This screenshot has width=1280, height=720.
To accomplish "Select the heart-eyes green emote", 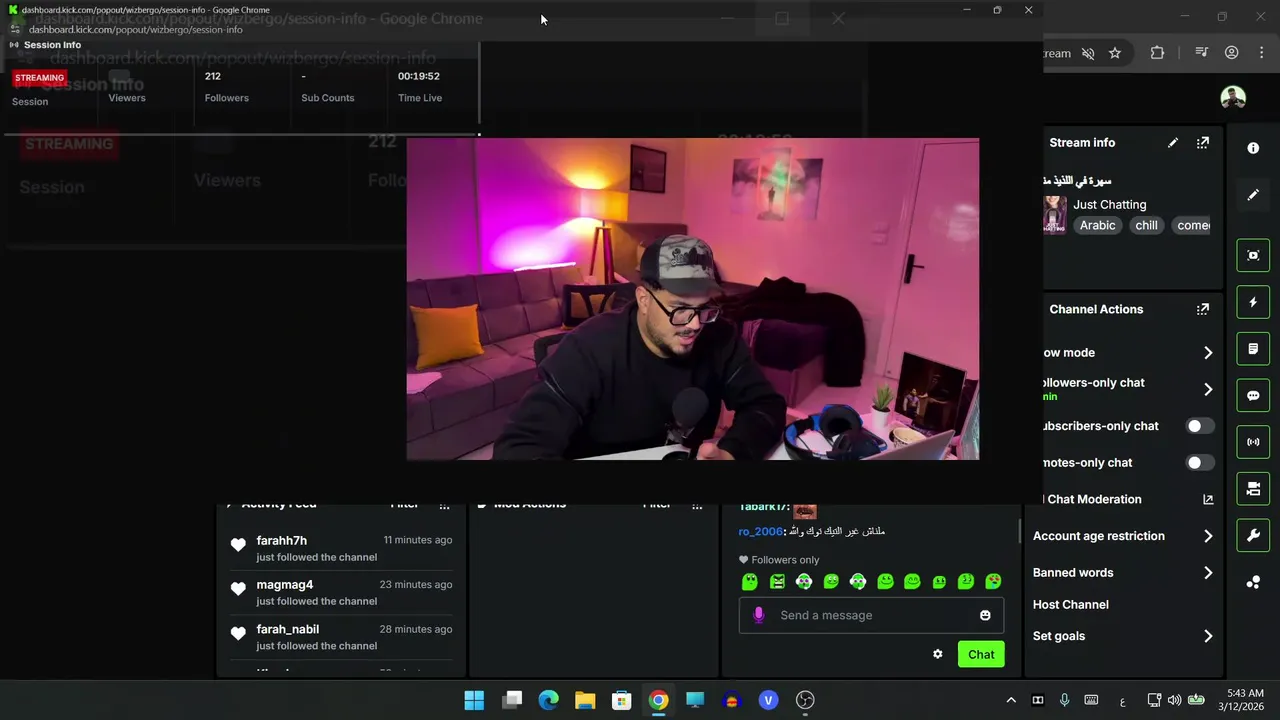I will [993, 581].
